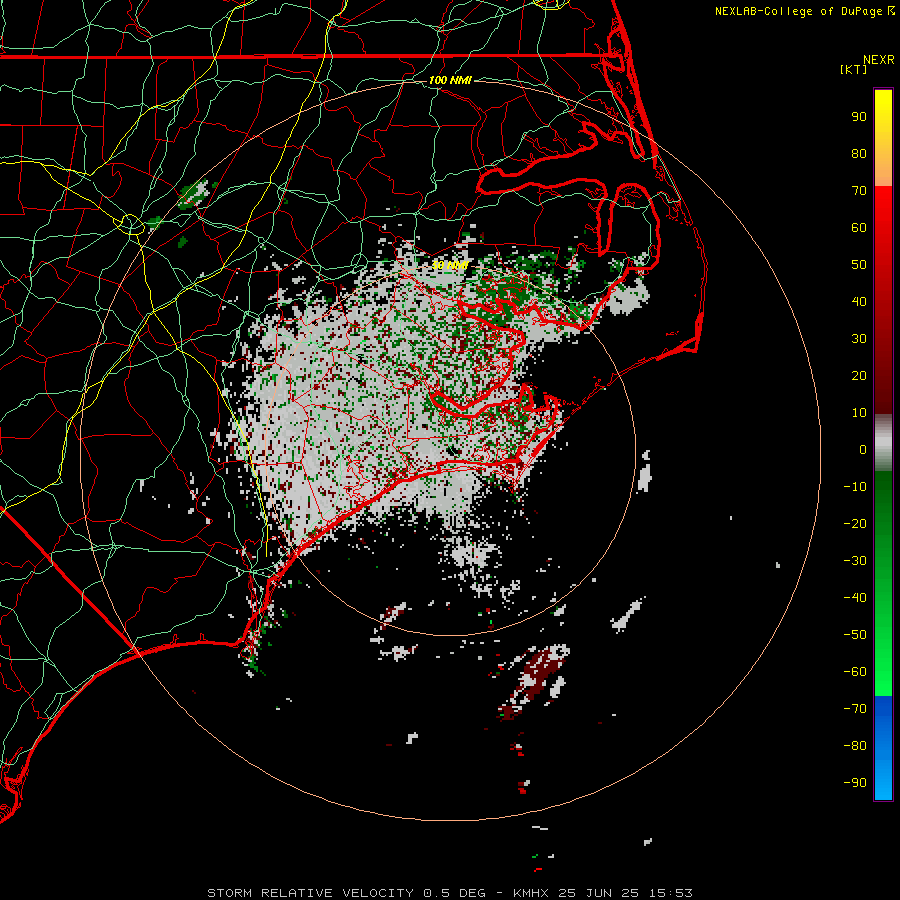Click the 90 value on the velocity scale
The height and width of the screenshot is (900, 900).
[x=859, y=117]
